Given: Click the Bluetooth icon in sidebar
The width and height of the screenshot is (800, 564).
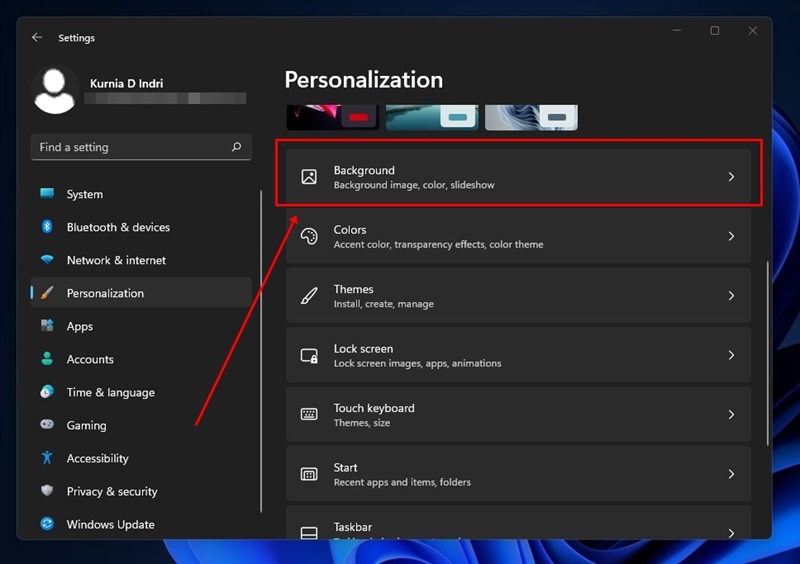Looking at the screenshot, I should pyautogui.click(x=47, y=226).
